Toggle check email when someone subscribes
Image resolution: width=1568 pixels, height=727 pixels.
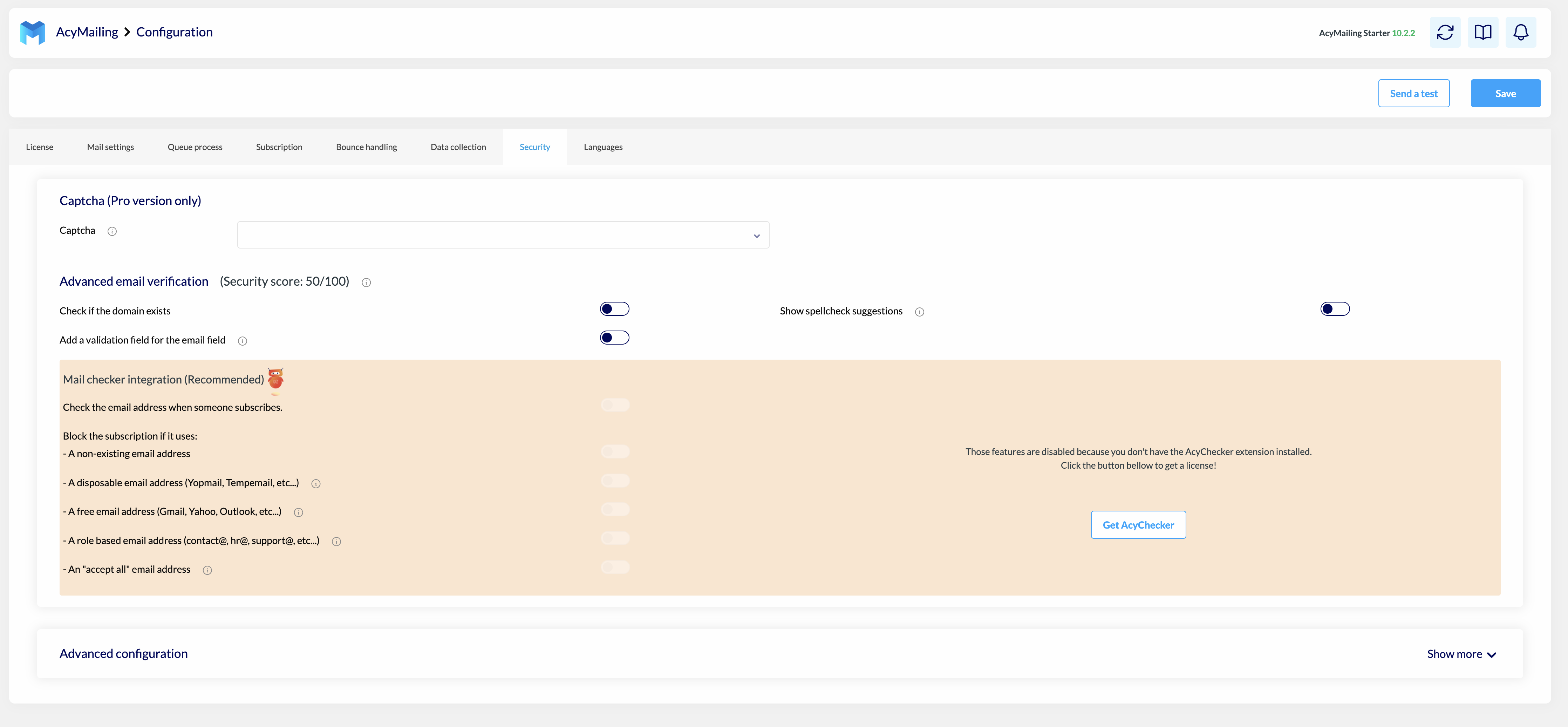[615, 405]
